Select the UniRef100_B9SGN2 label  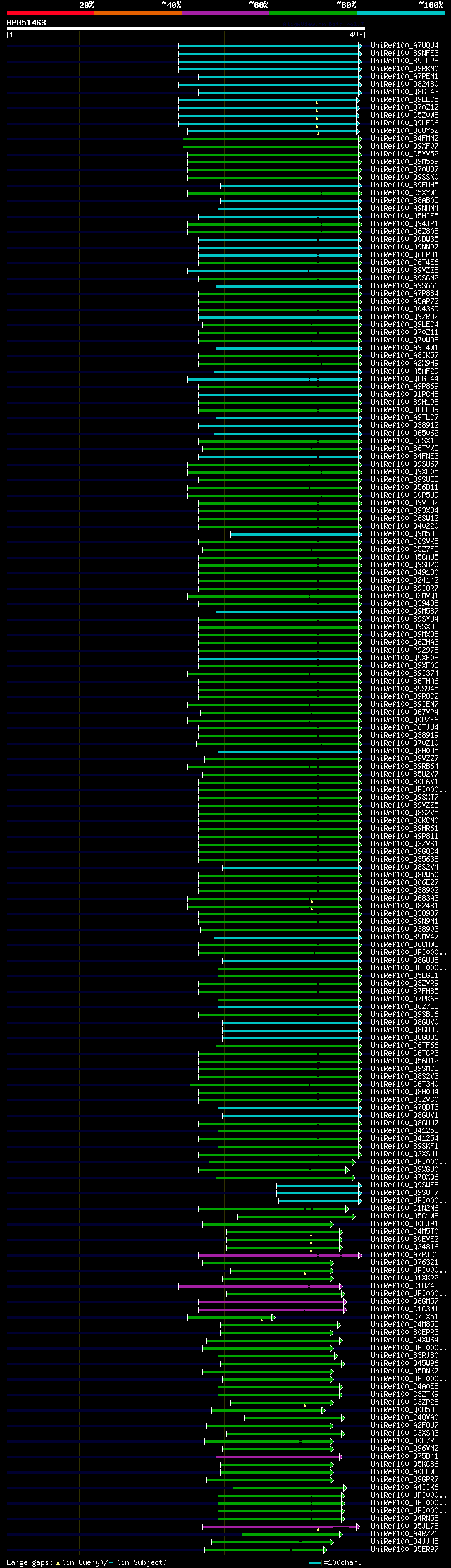(404, 278)
